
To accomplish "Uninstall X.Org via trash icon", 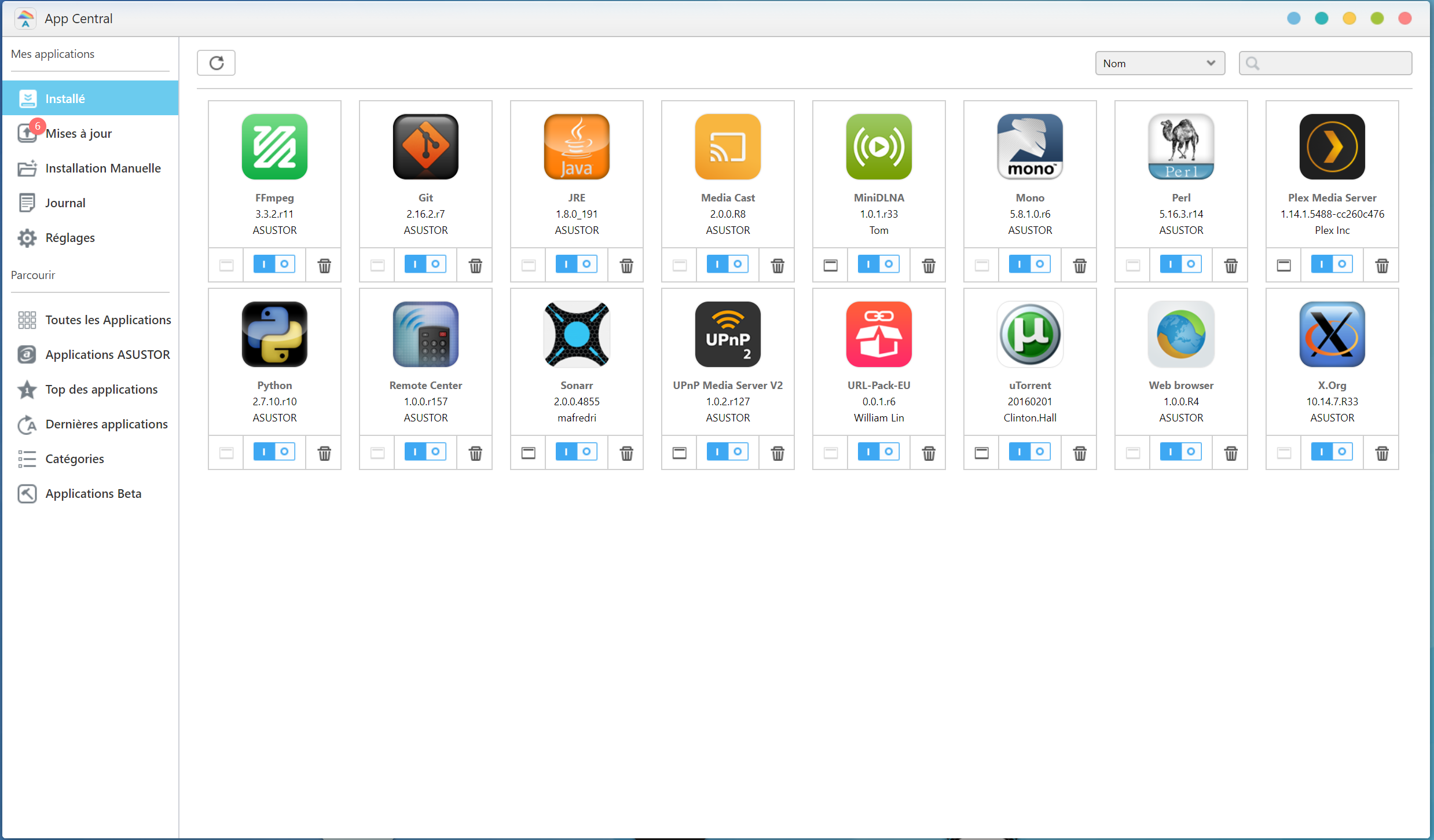I will tap(1382, 453).
